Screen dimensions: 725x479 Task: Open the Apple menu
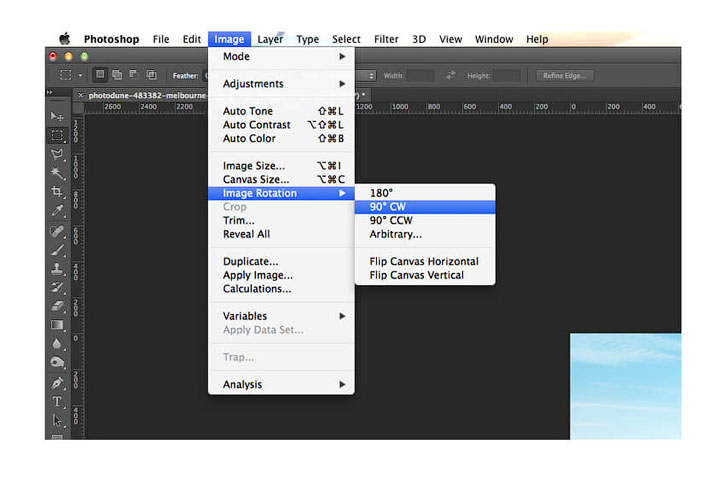(65, 39)
